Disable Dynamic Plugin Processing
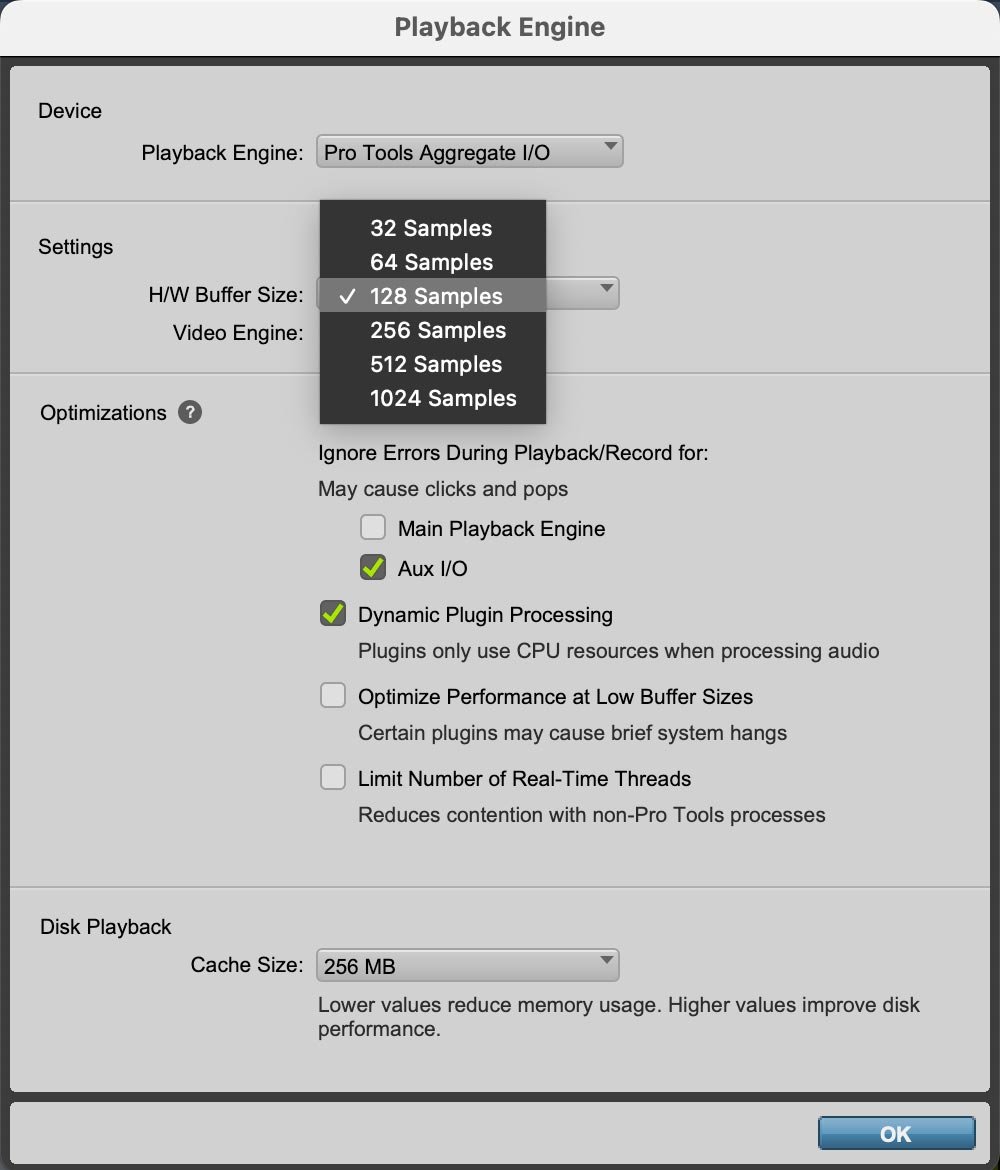Screen dimensions: 1000x1170 coord(333,613)
